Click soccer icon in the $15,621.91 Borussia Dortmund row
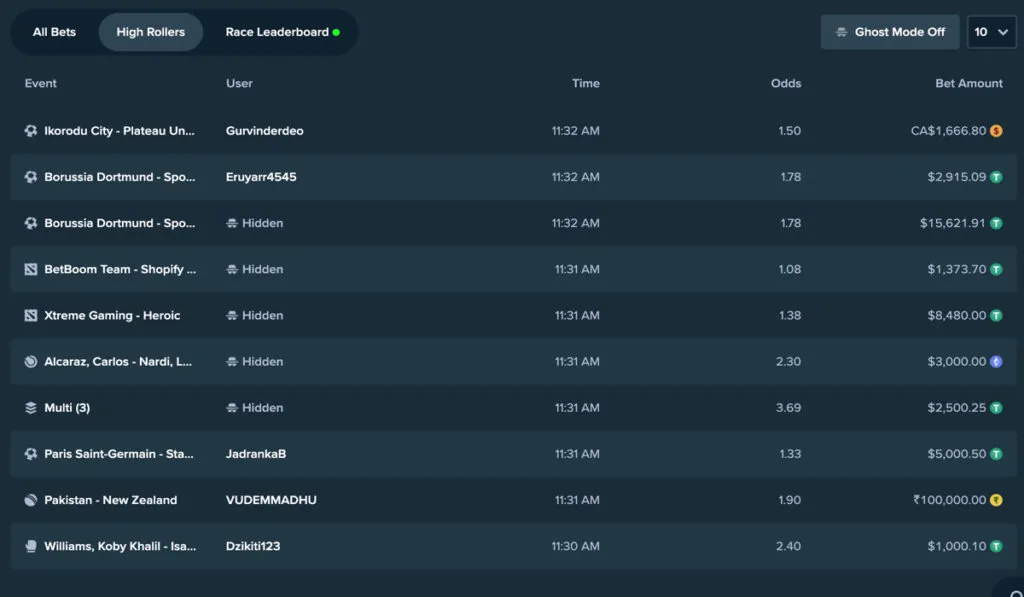1024x597 pixels. (31, 223)
